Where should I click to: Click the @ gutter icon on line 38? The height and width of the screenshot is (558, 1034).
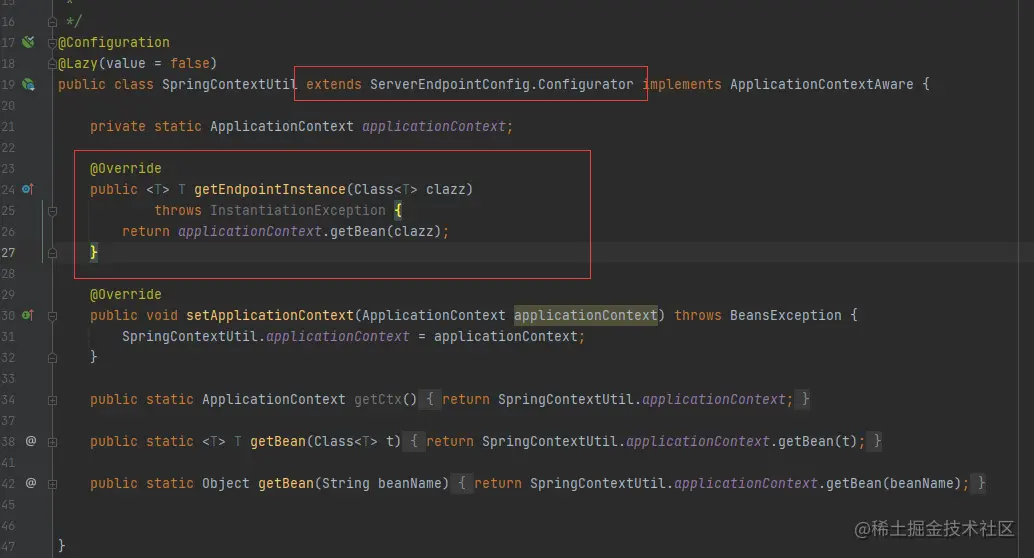coord(30,441)
